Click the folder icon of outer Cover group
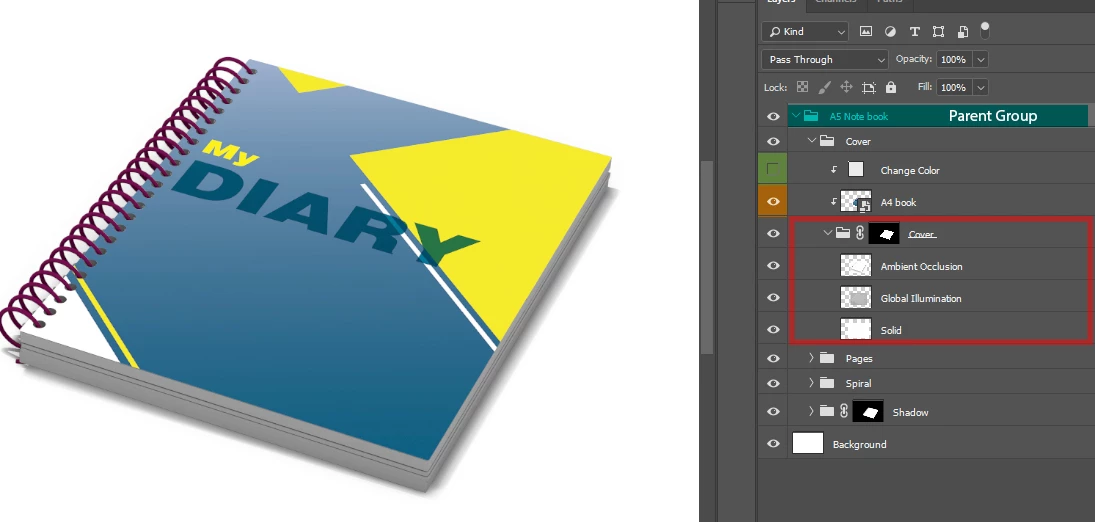This screenshot has height=522, width=1095. point(827,141)
